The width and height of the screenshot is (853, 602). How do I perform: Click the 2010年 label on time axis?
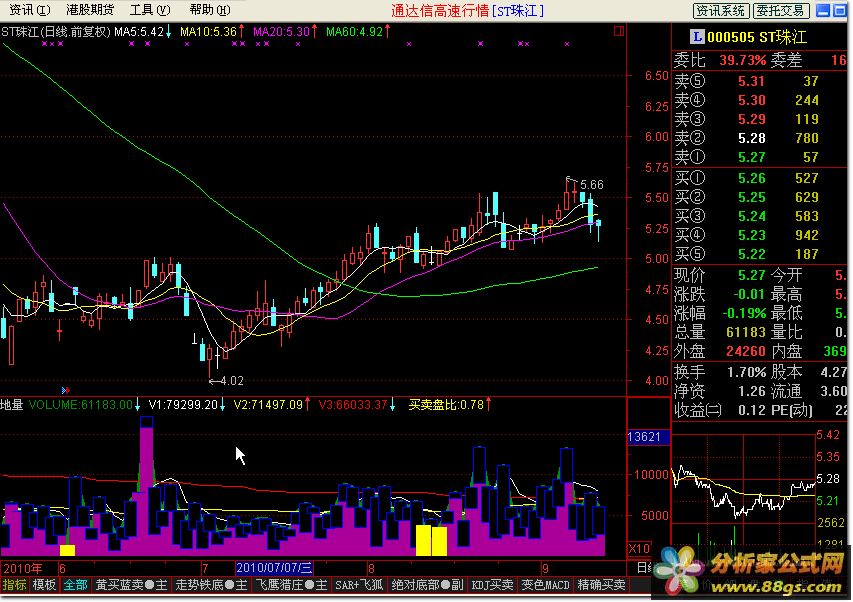tap(23, 569)
